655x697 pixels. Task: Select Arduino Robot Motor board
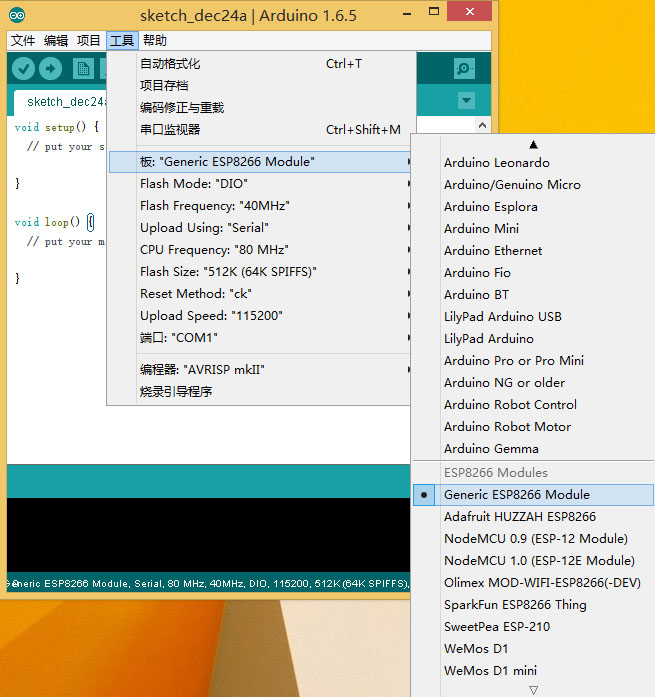pyautogui.click(x=534, y=427)
